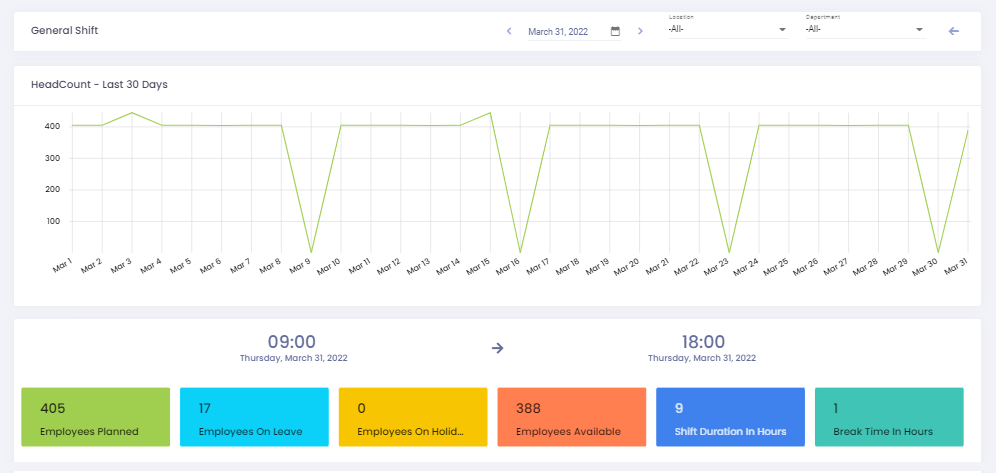Go to the previous date using left chevron
The width and height of the screenshot is (996, 473).
pos(509,31)
